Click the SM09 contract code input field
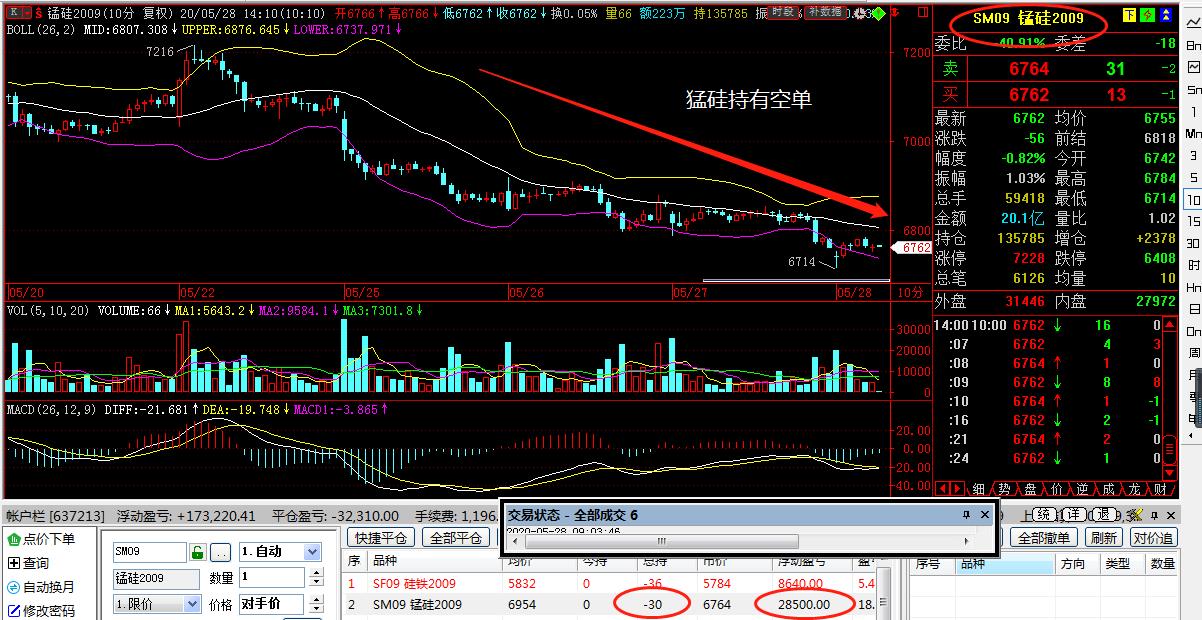Image resolution: width=1202 pixels, height=620 pixels. 149,552
